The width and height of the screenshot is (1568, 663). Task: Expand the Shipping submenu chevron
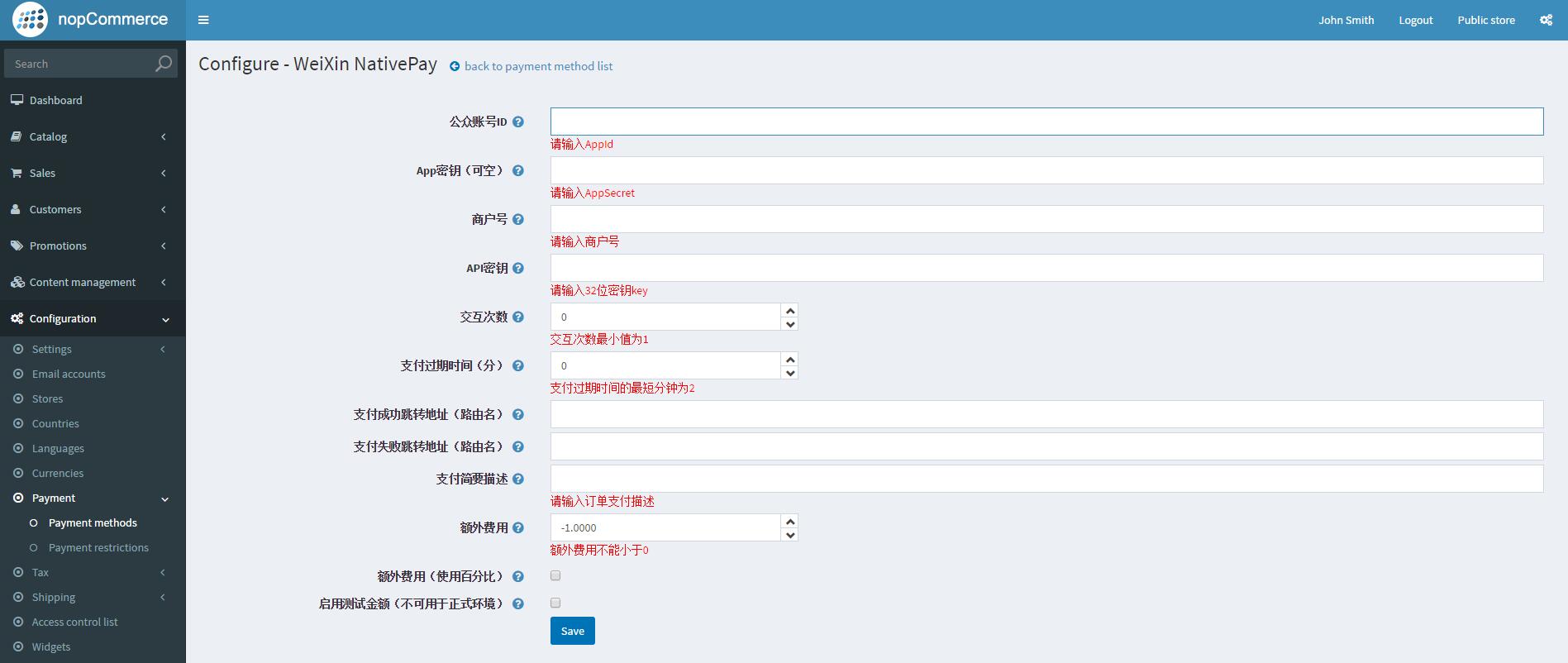coord(163,597)
